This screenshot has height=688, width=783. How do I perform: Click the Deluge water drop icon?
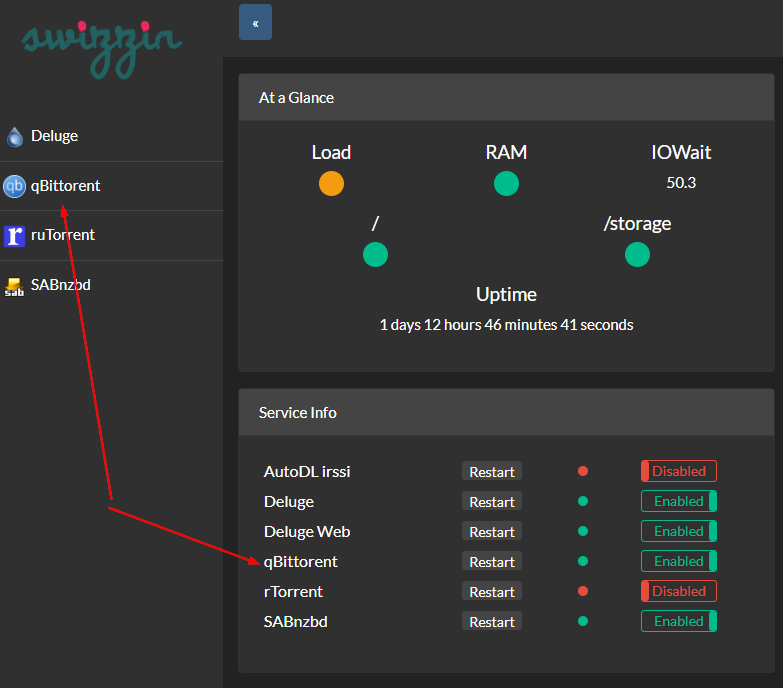(x=15, y=137)
